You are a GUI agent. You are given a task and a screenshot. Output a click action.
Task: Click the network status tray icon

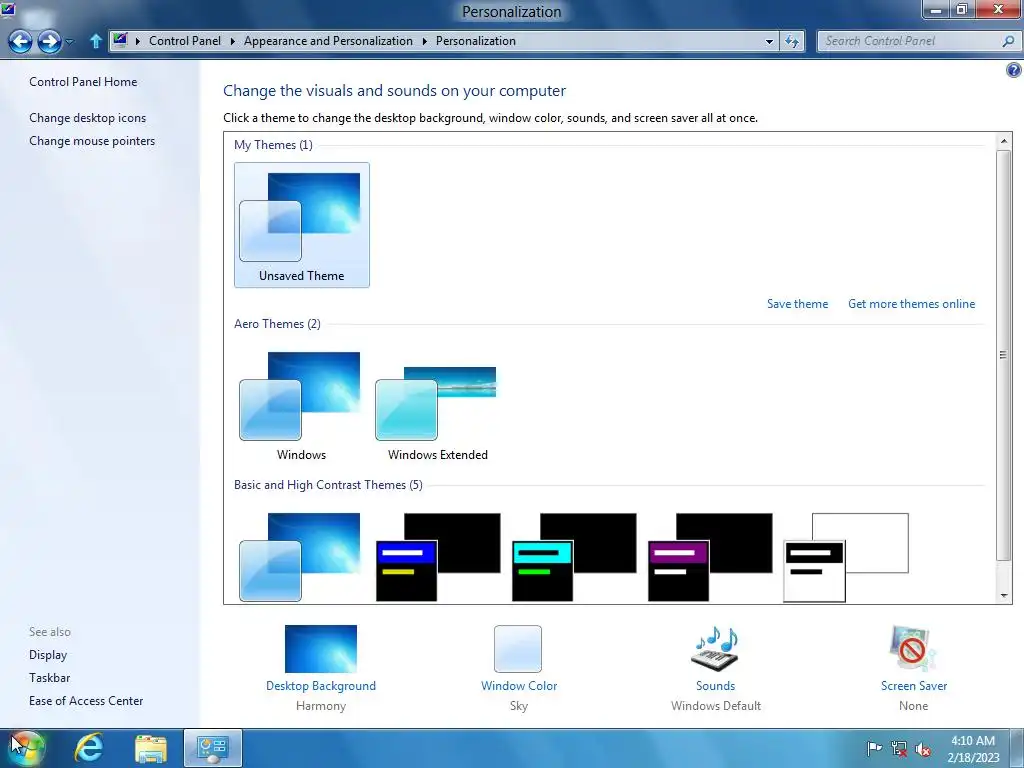pos(899,748)
